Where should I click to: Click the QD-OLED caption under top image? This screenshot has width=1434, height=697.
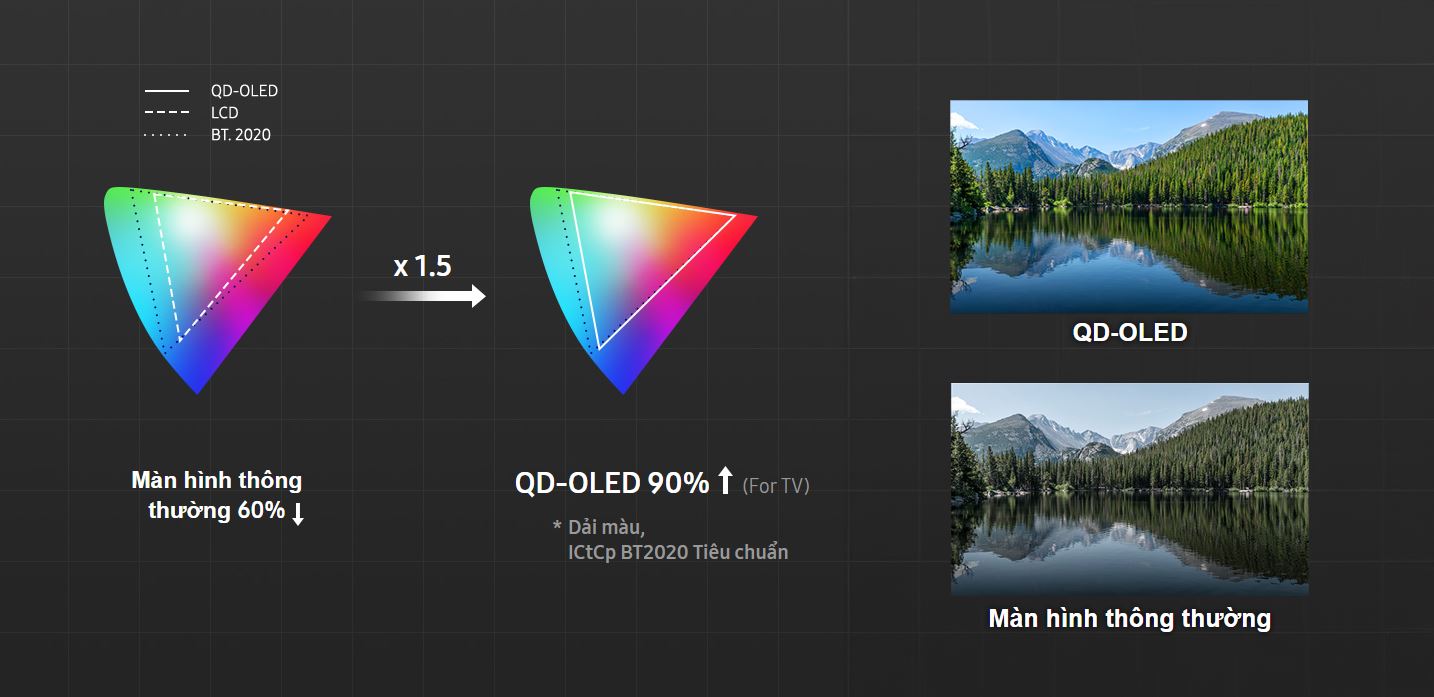point(1130,333)
